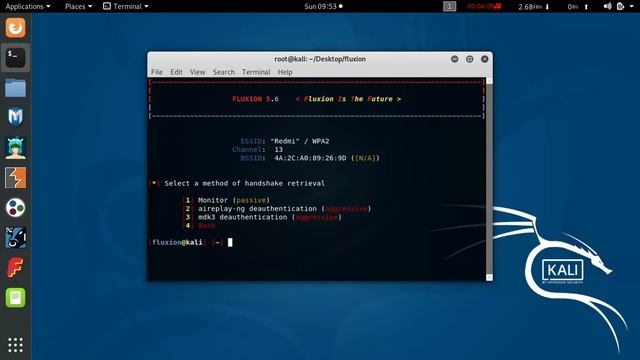This screenshot has width=640, height=360.
Task: Click "Select a method of handshake retrieval" text
Action: pos(244,183)
